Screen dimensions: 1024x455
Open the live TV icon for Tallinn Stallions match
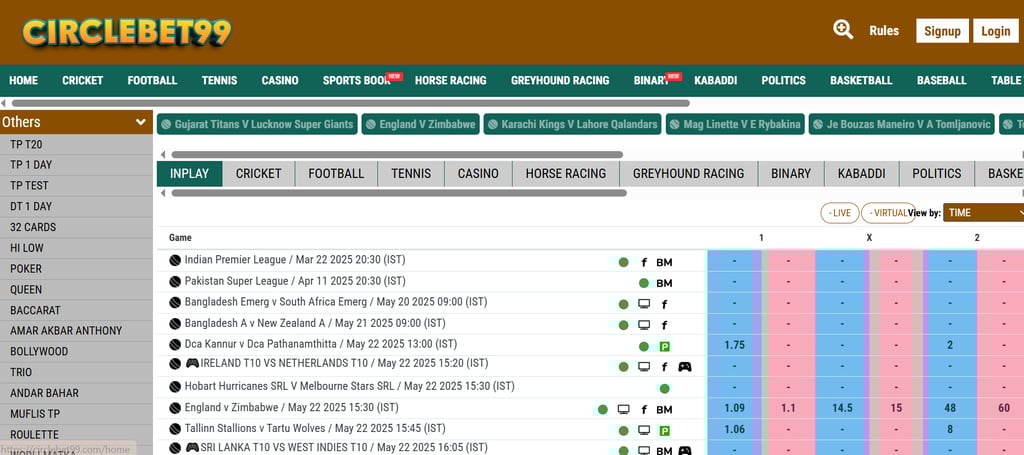[x=644, y=430]
